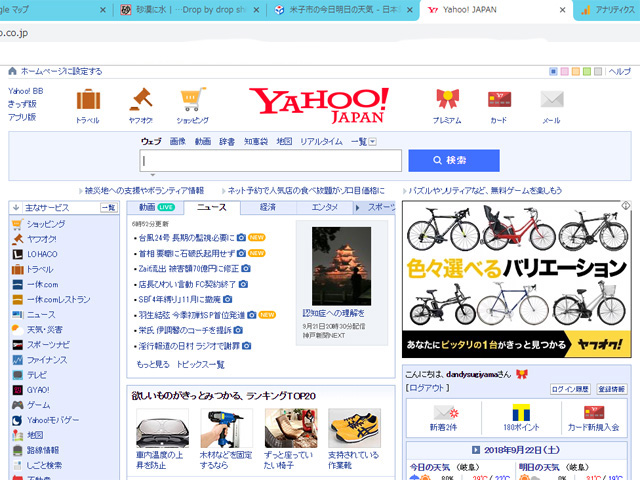Open the メール envelope icon at top
Image resolution: width=640 pixels, height=480 pixels.
[552, 99]
